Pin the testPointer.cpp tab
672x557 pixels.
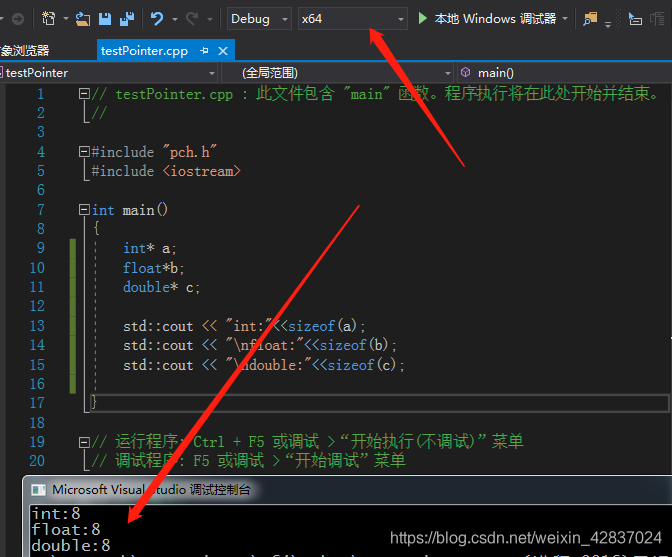204,51
